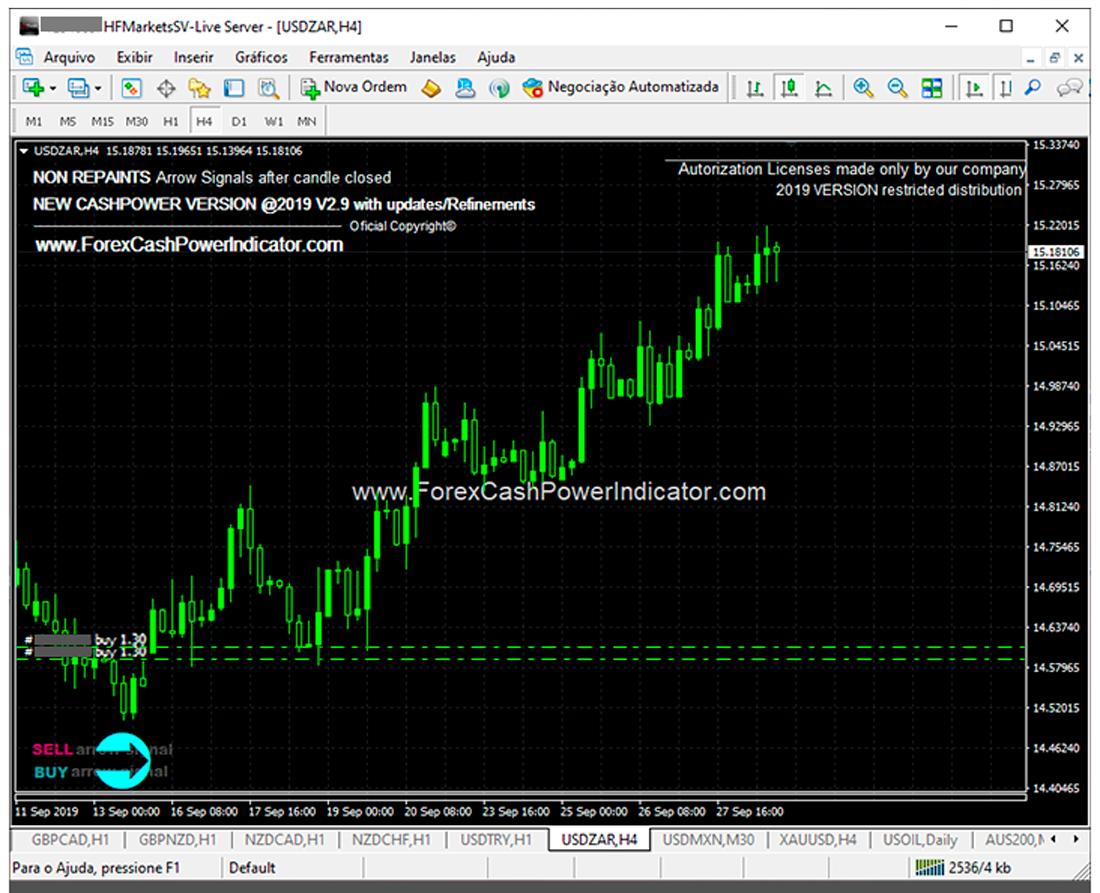Viewport: 1100px width, 893px height.
Task: Click the 2536/4 kb connection status
Action: (963, 868)
